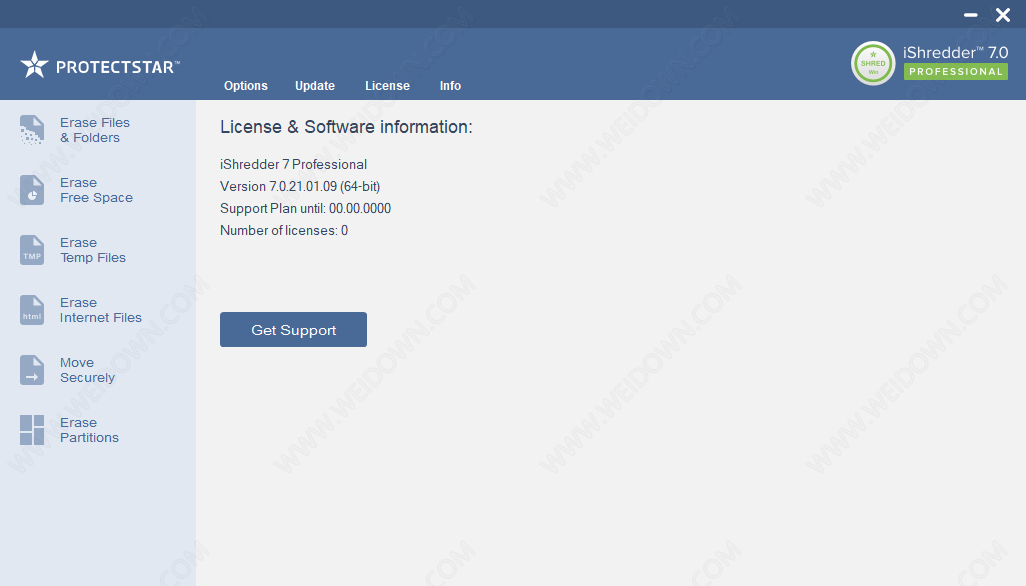Viewport: 1026px width, 586px height.
Task: Go to the Erase Partitions text label
Action: 89,430
